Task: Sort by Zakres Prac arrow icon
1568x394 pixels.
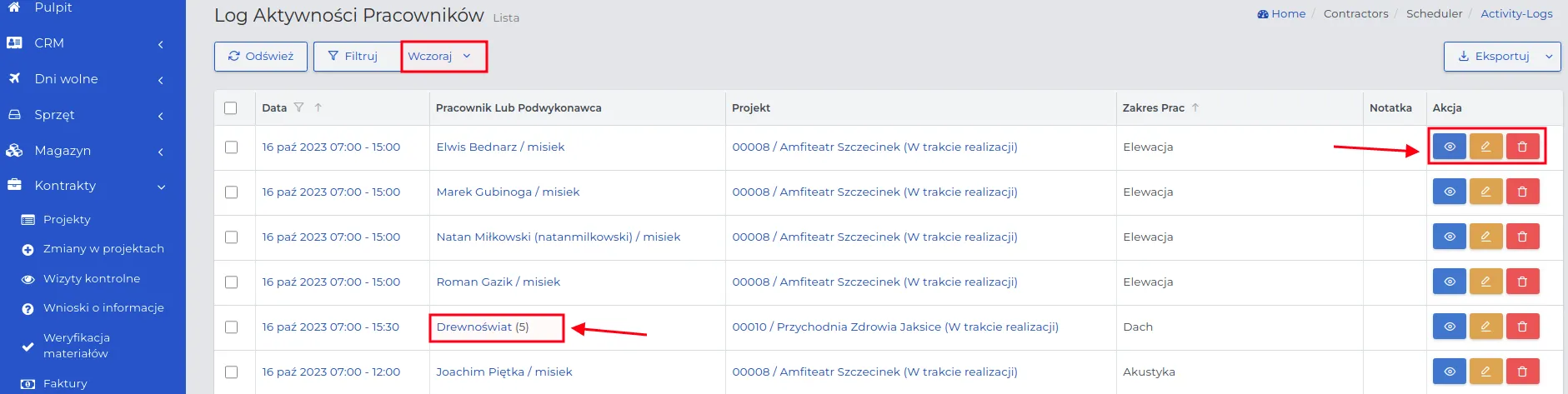Action: pyautogui.click(x=1195, y=107)
